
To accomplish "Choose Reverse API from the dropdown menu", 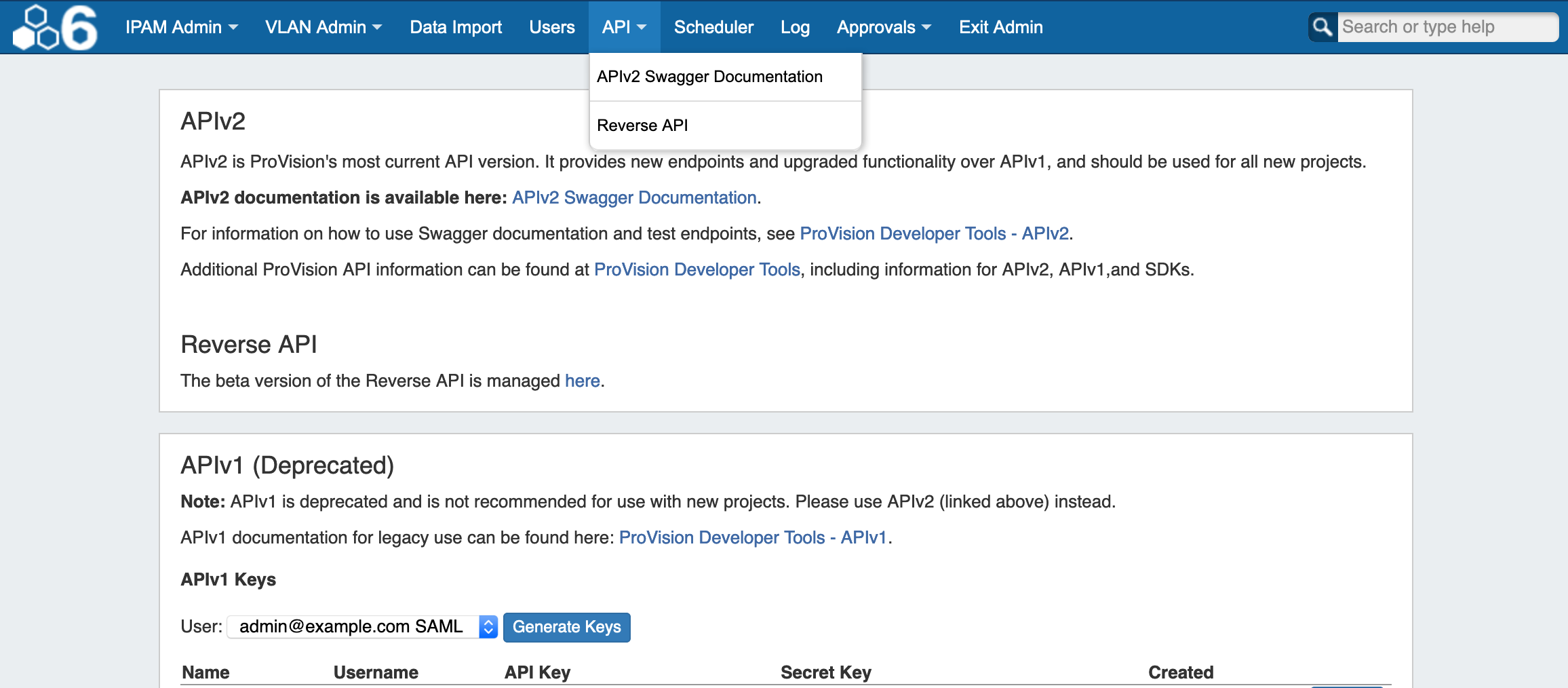I will 642,126.
